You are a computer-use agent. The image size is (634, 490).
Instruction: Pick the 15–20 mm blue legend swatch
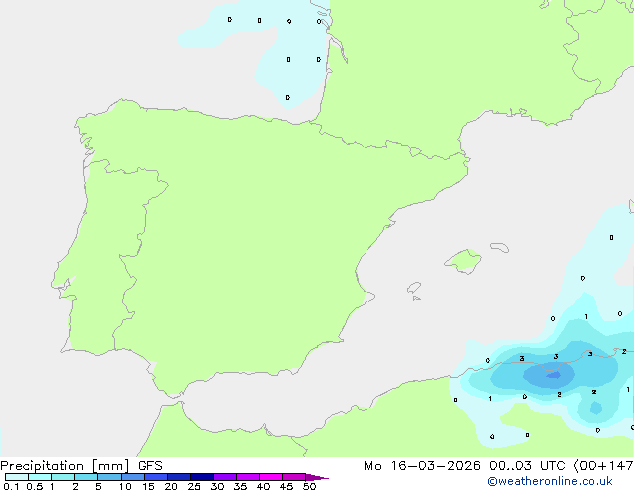coord(156,477)
